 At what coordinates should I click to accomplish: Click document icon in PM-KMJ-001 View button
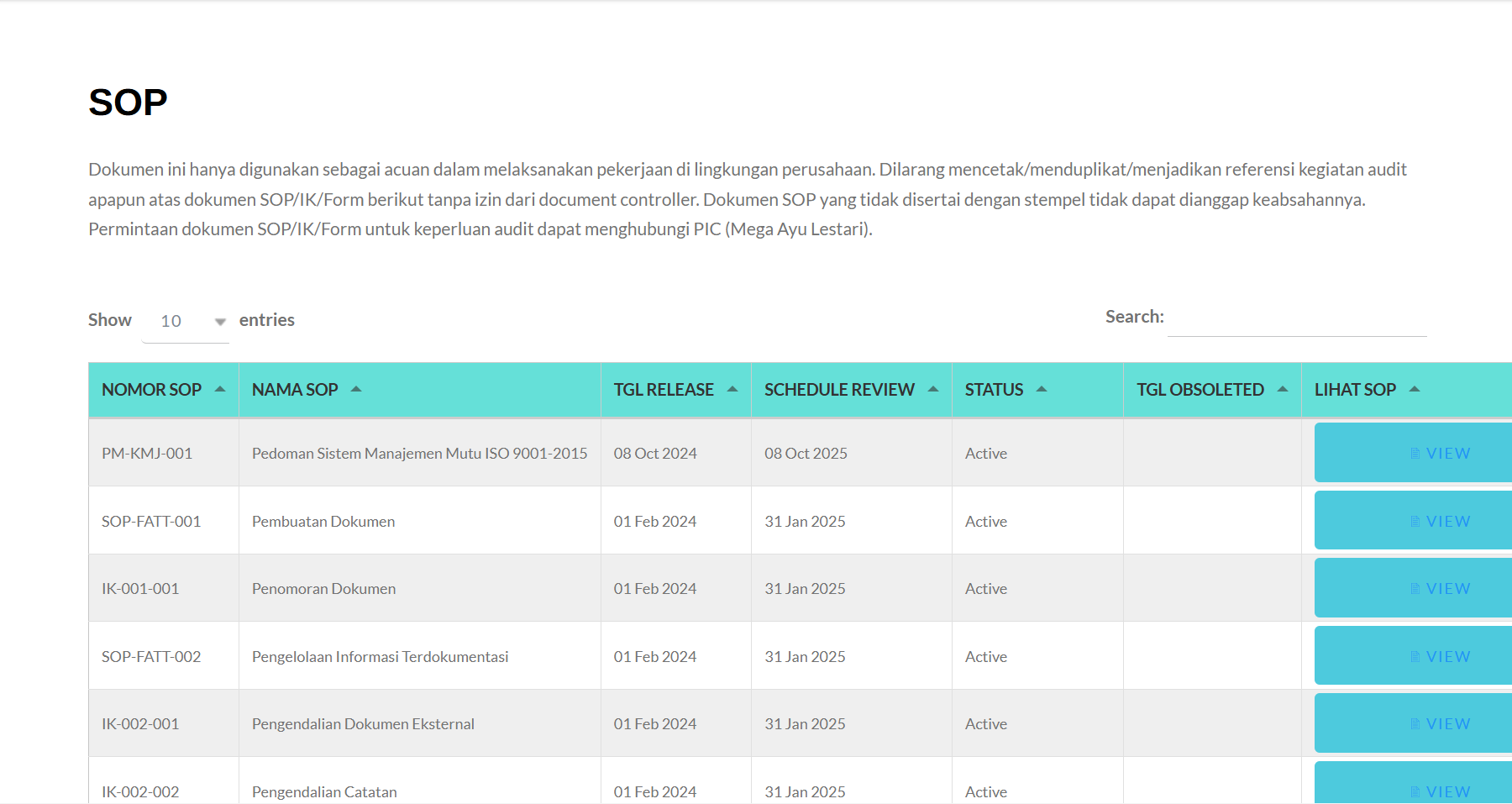[x=1415, y=454]
